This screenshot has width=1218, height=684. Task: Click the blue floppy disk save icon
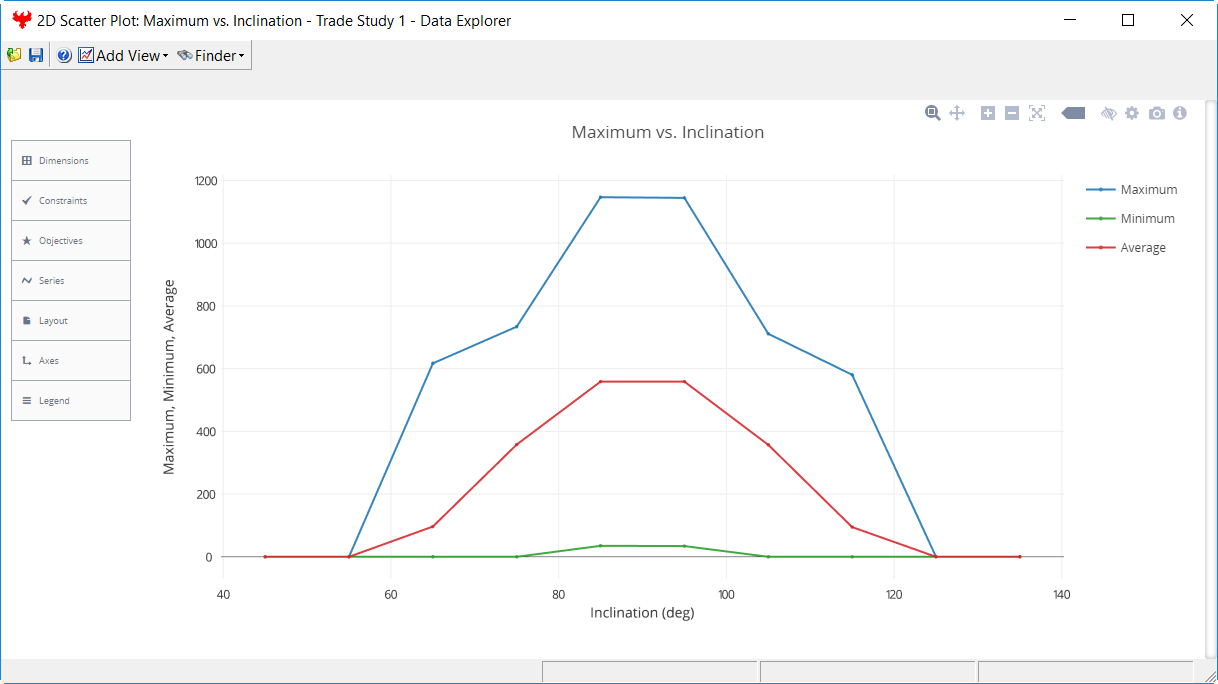pyautogui.click(x=36, y=55)
